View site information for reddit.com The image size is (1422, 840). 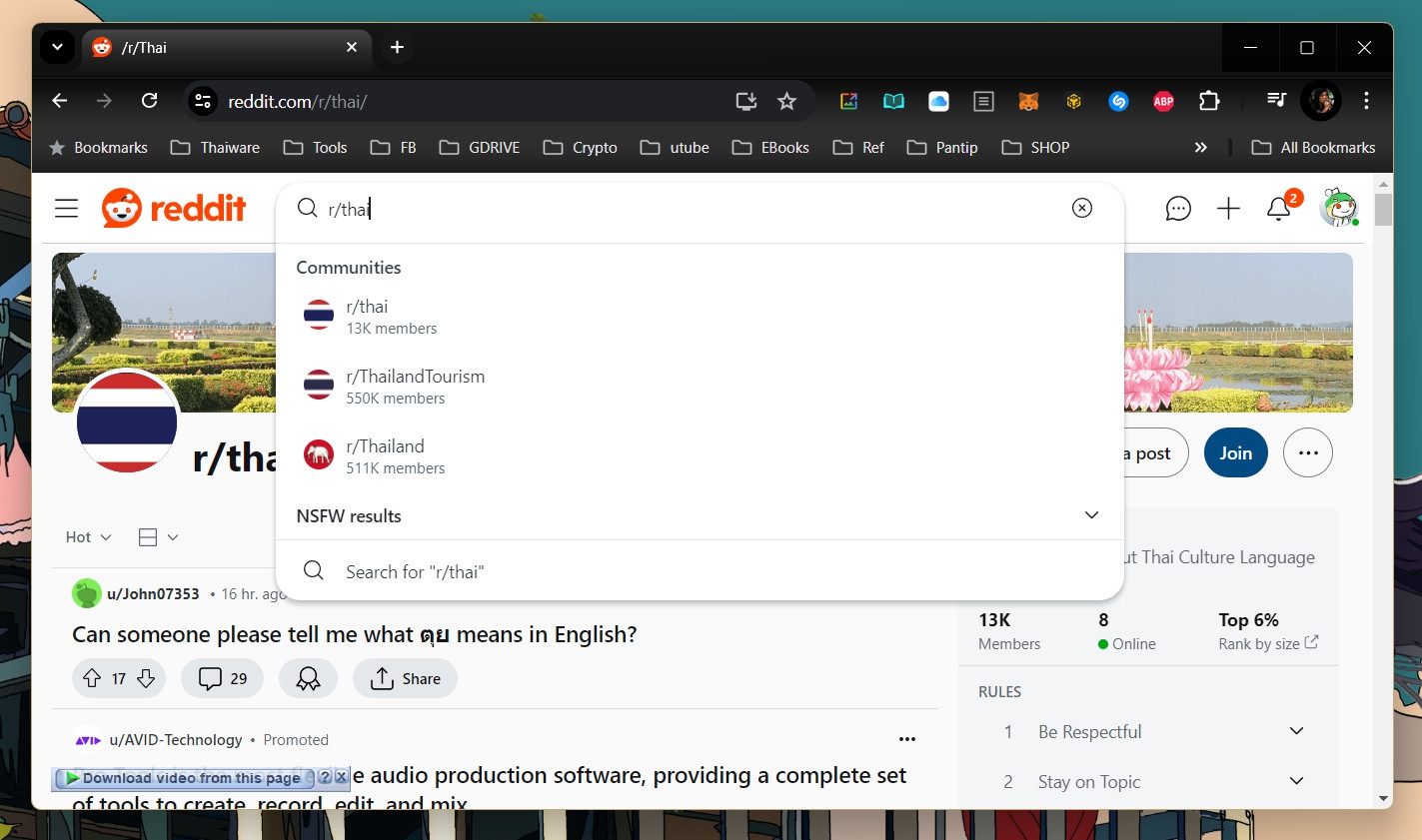[203, 101]
